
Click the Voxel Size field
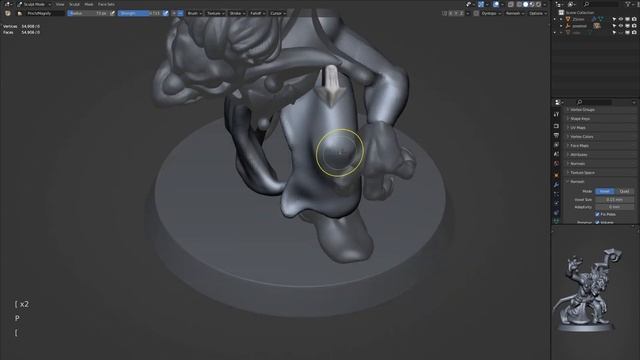615,200
